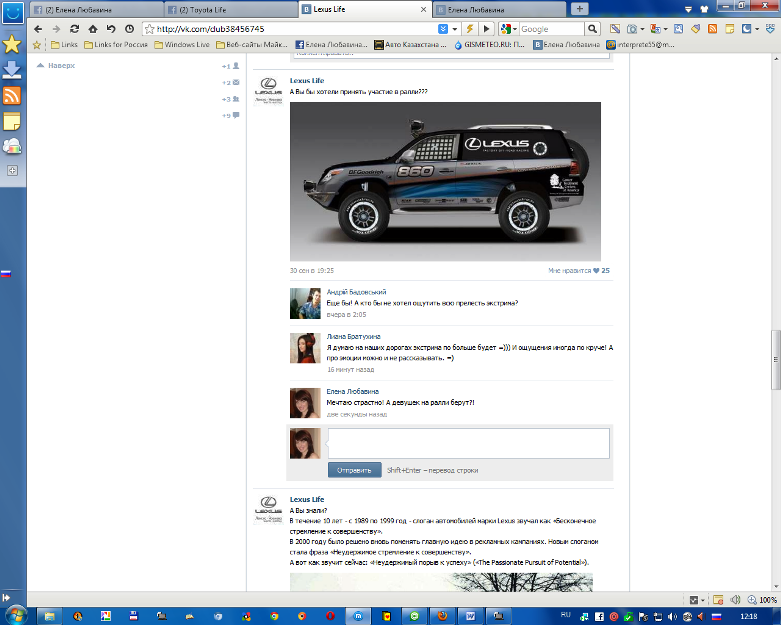The width and height of the screenshot is (781, 625).
Task: Go back to the previous page
Action: pyautogui.click(x=38, y=29)
